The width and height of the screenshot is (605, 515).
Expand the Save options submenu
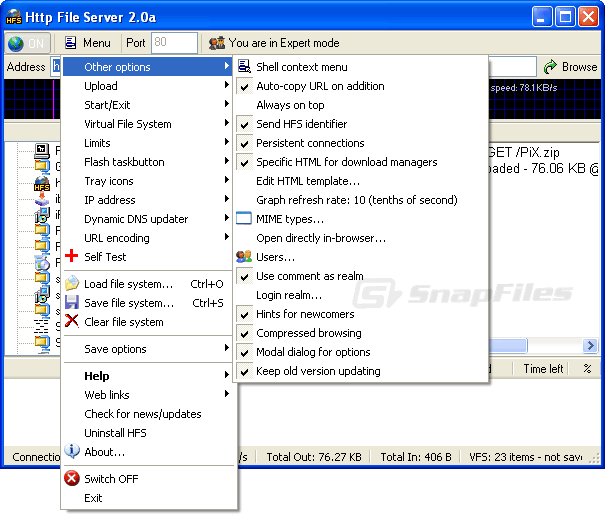(147, 349)
